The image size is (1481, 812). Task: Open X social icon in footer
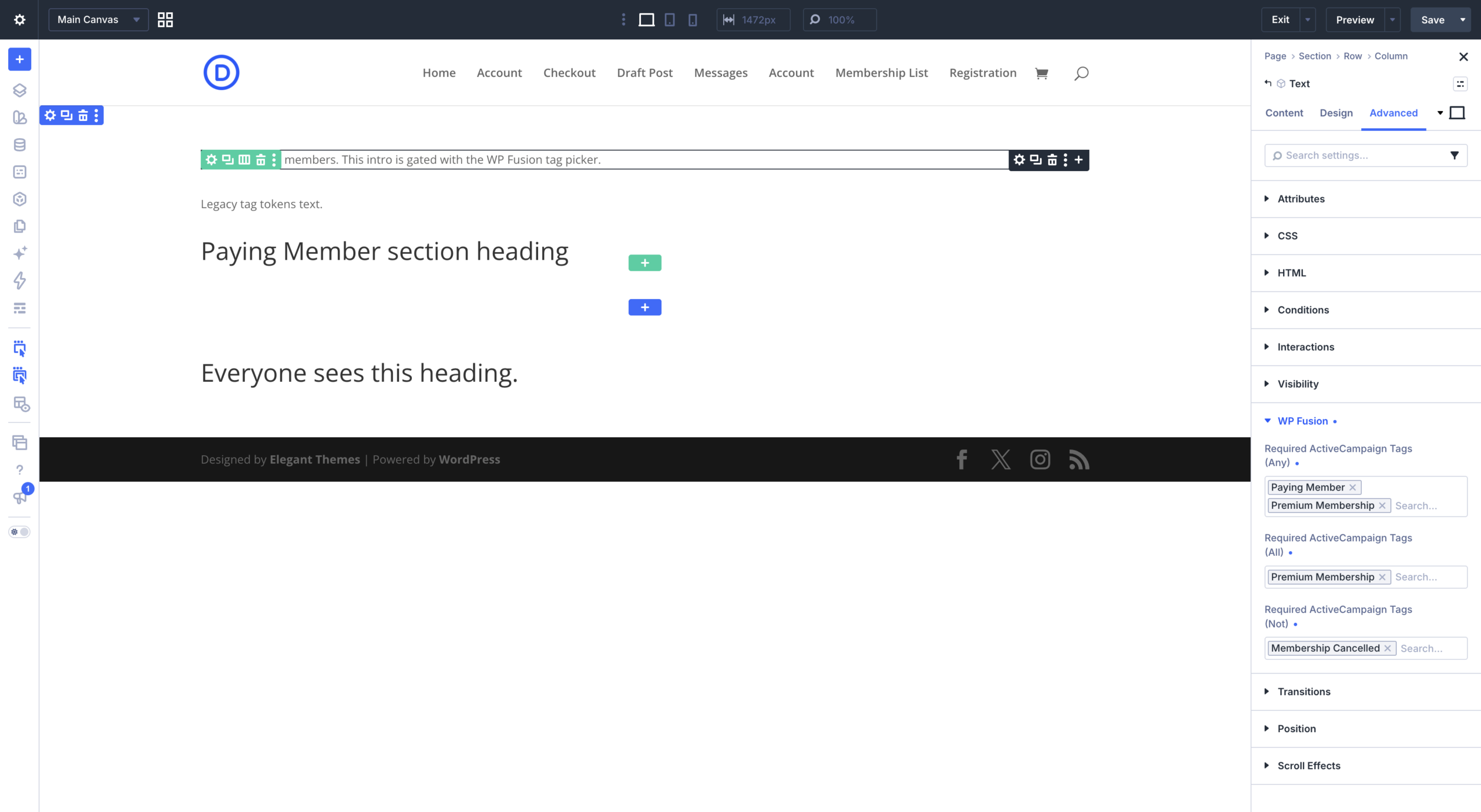pyautogui.click(x=1001, y=460)
